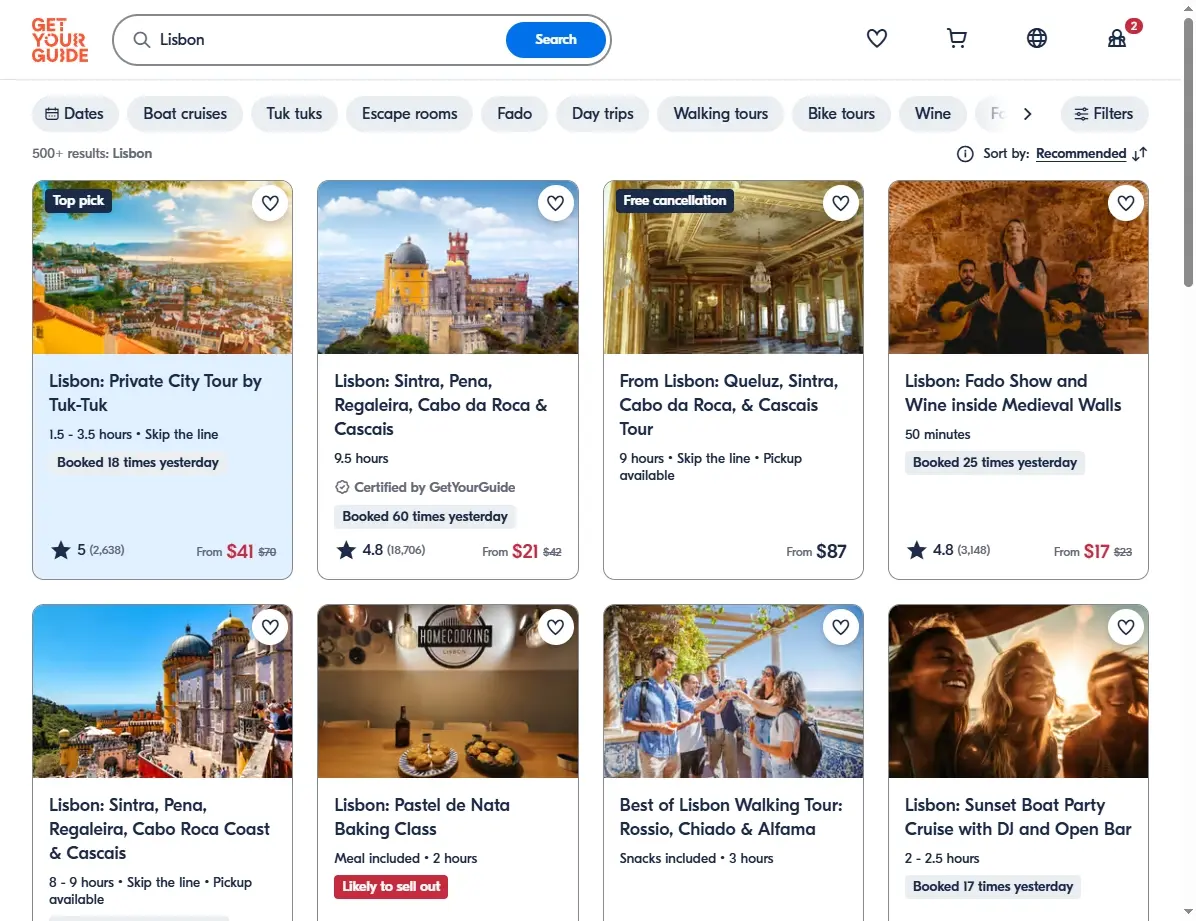1196x921 pixels.
Task: Open Lisbon: Sunset Boat Party Cruise title
Action: (x=1018, y=816)
